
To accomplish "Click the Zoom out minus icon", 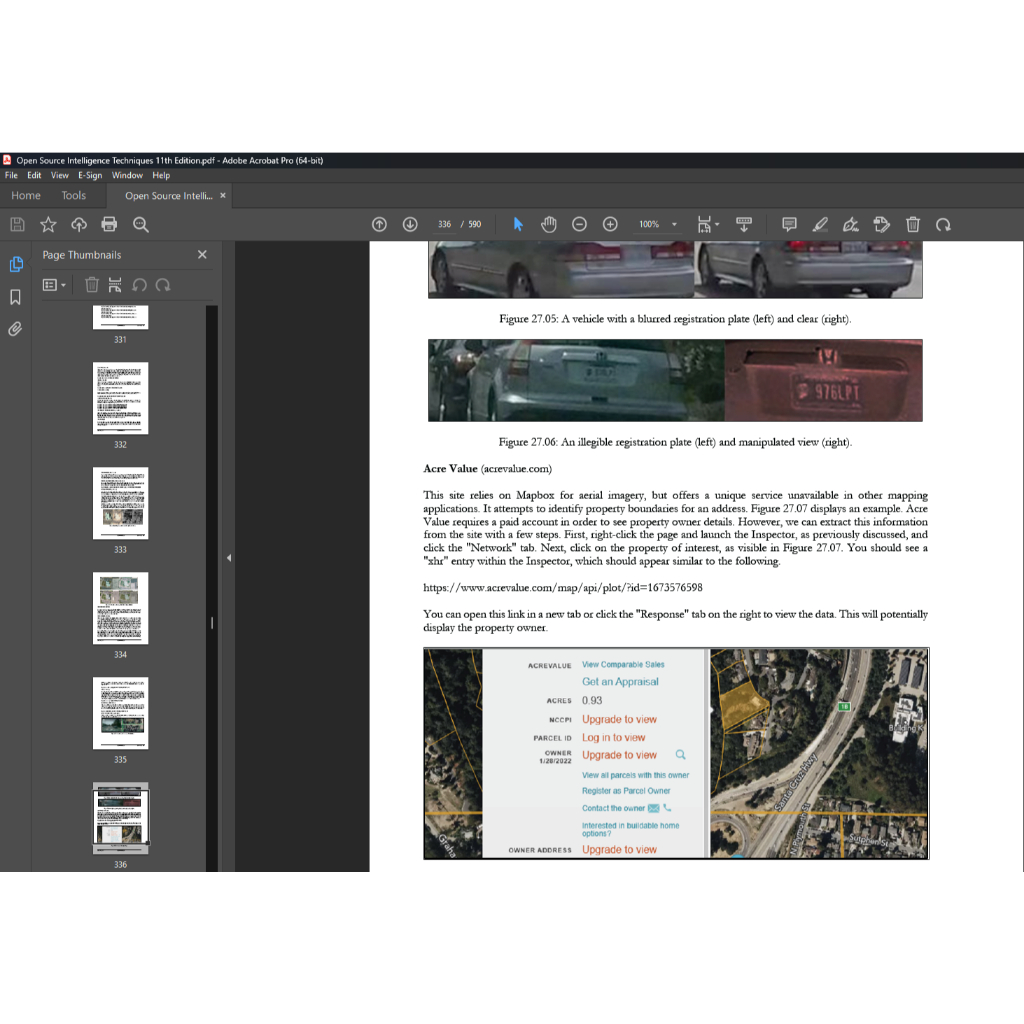I will point(579,225).
